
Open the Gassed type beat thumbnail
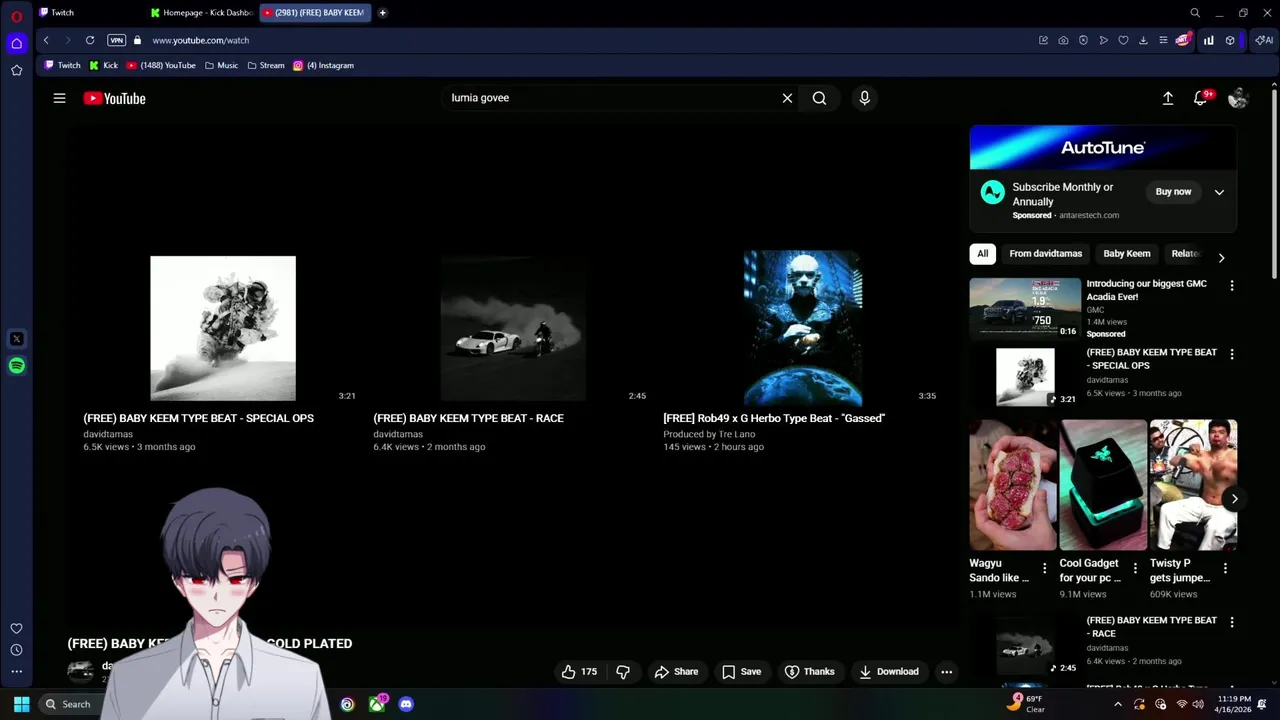click(x=802, y=328)
